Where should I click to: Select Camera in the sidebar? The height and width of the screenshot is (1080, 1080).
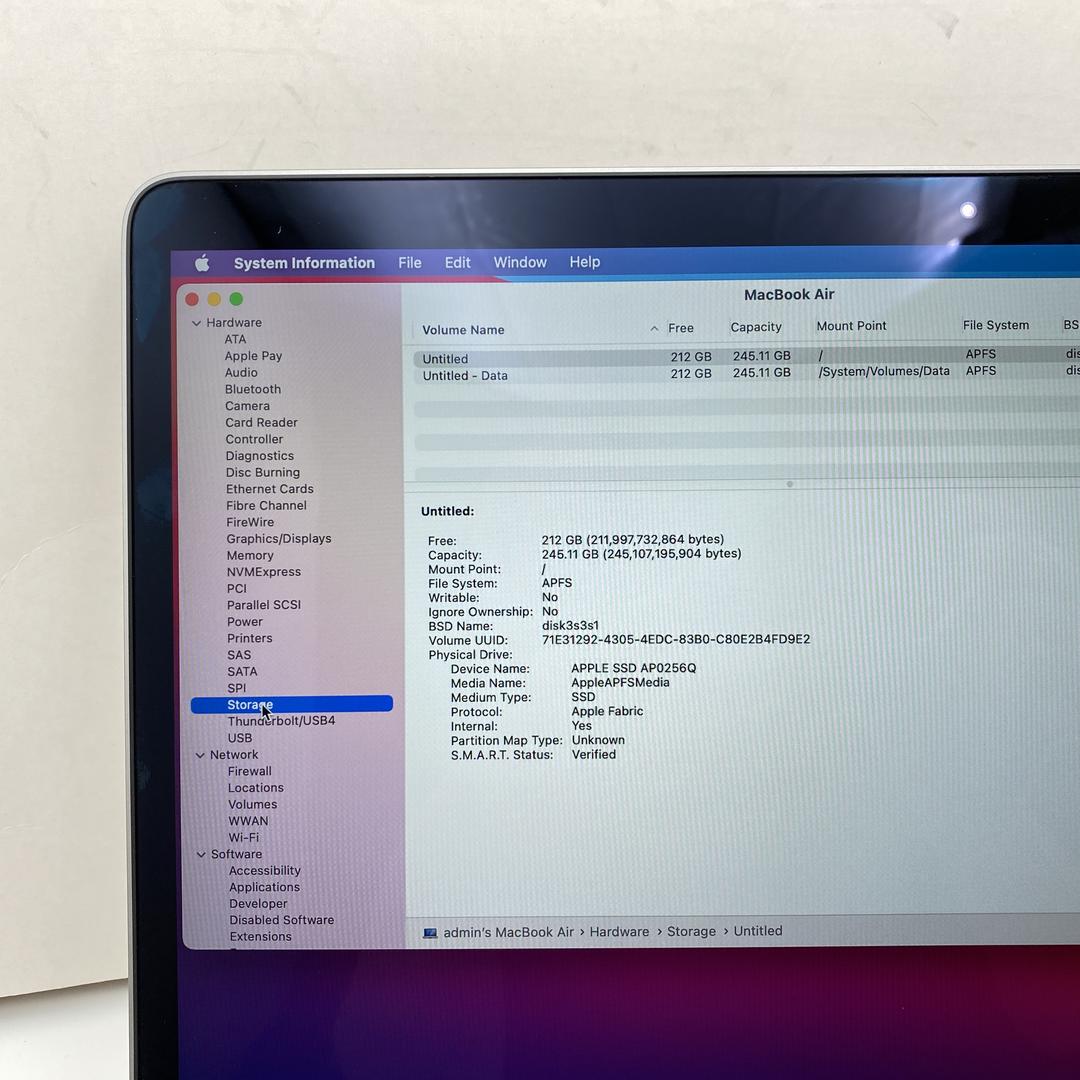(x=247, y=406)
